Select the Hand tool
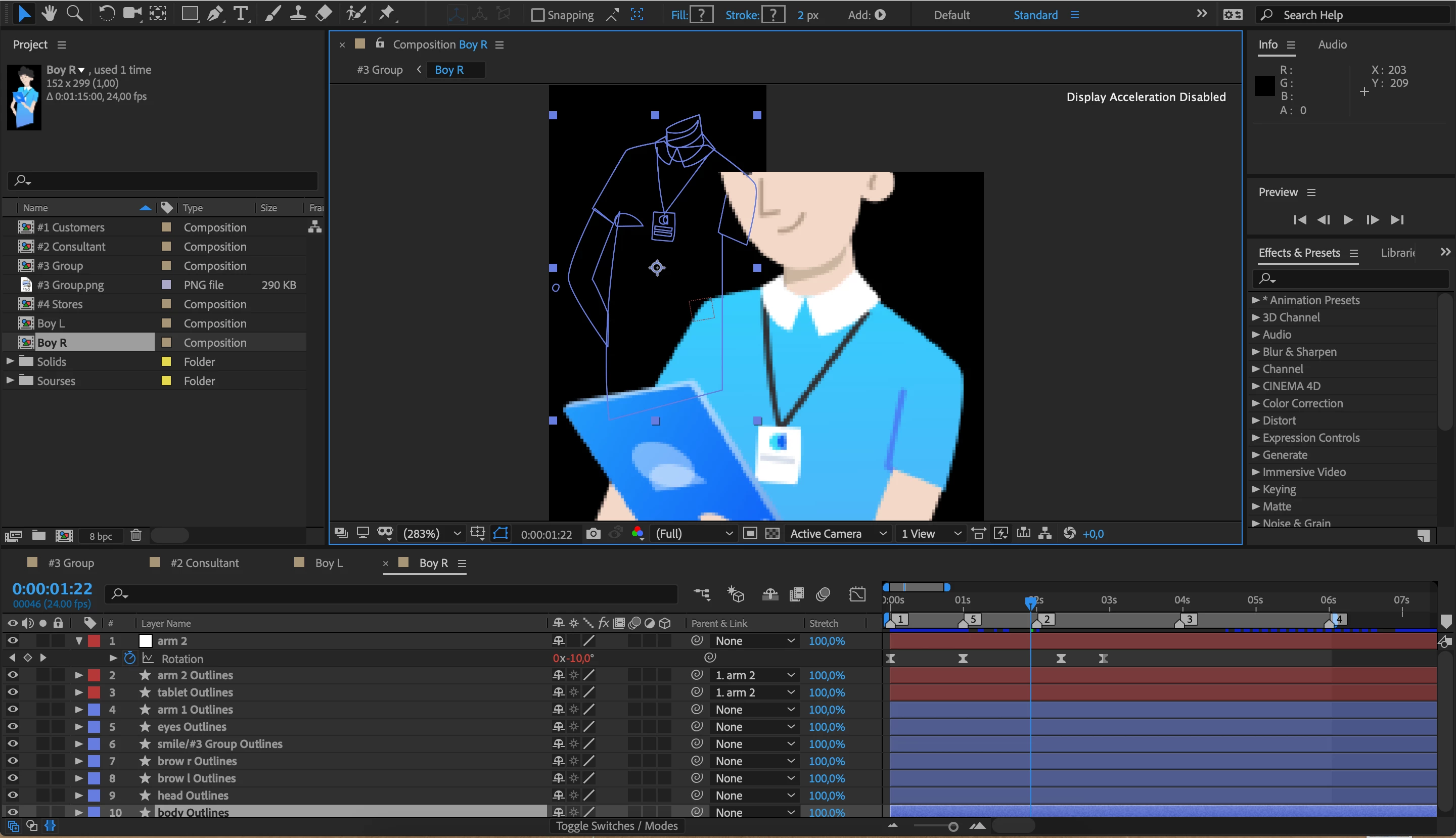 coord(50,14)
